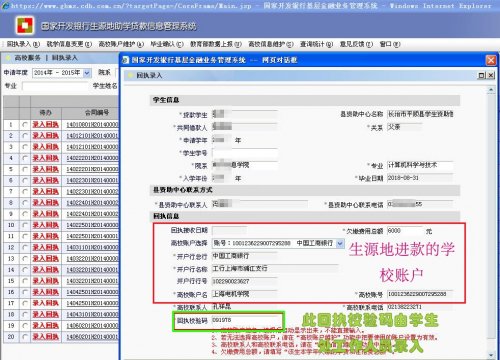Click 录入回执 link in row 3

point(46,147)
